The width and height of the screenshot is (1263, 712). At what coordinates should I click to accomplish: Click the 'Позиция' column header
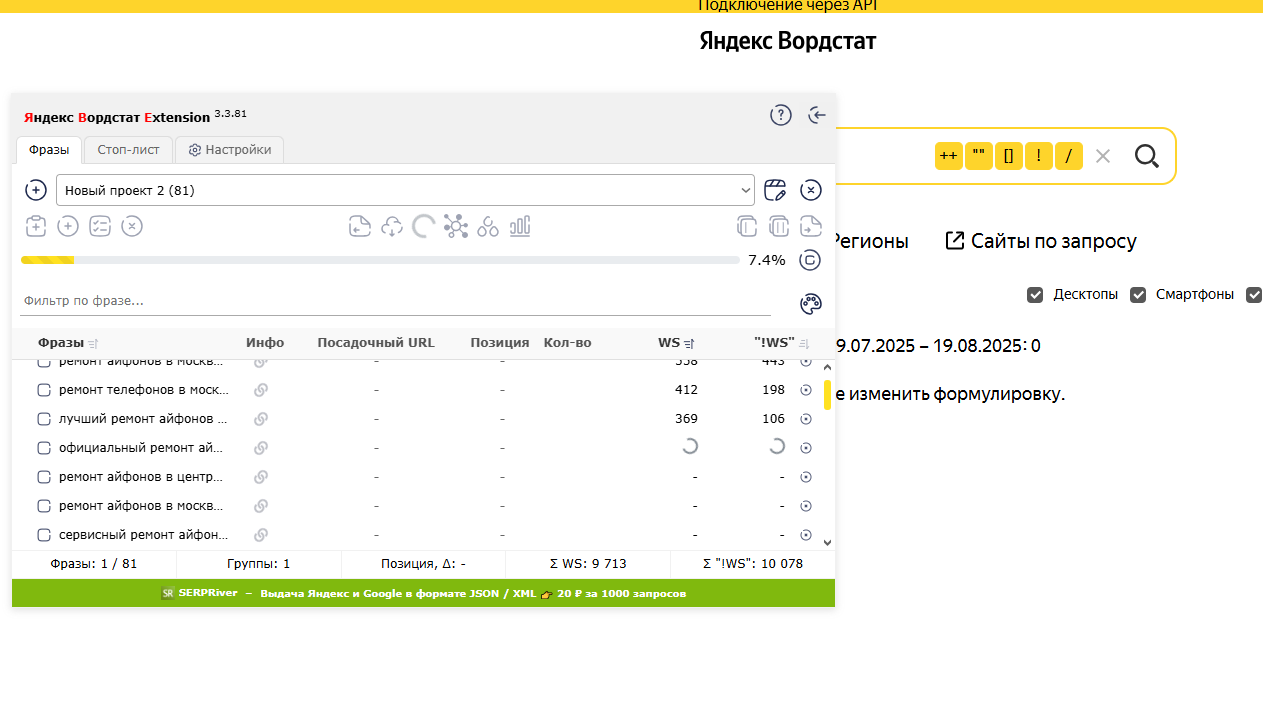500,343
